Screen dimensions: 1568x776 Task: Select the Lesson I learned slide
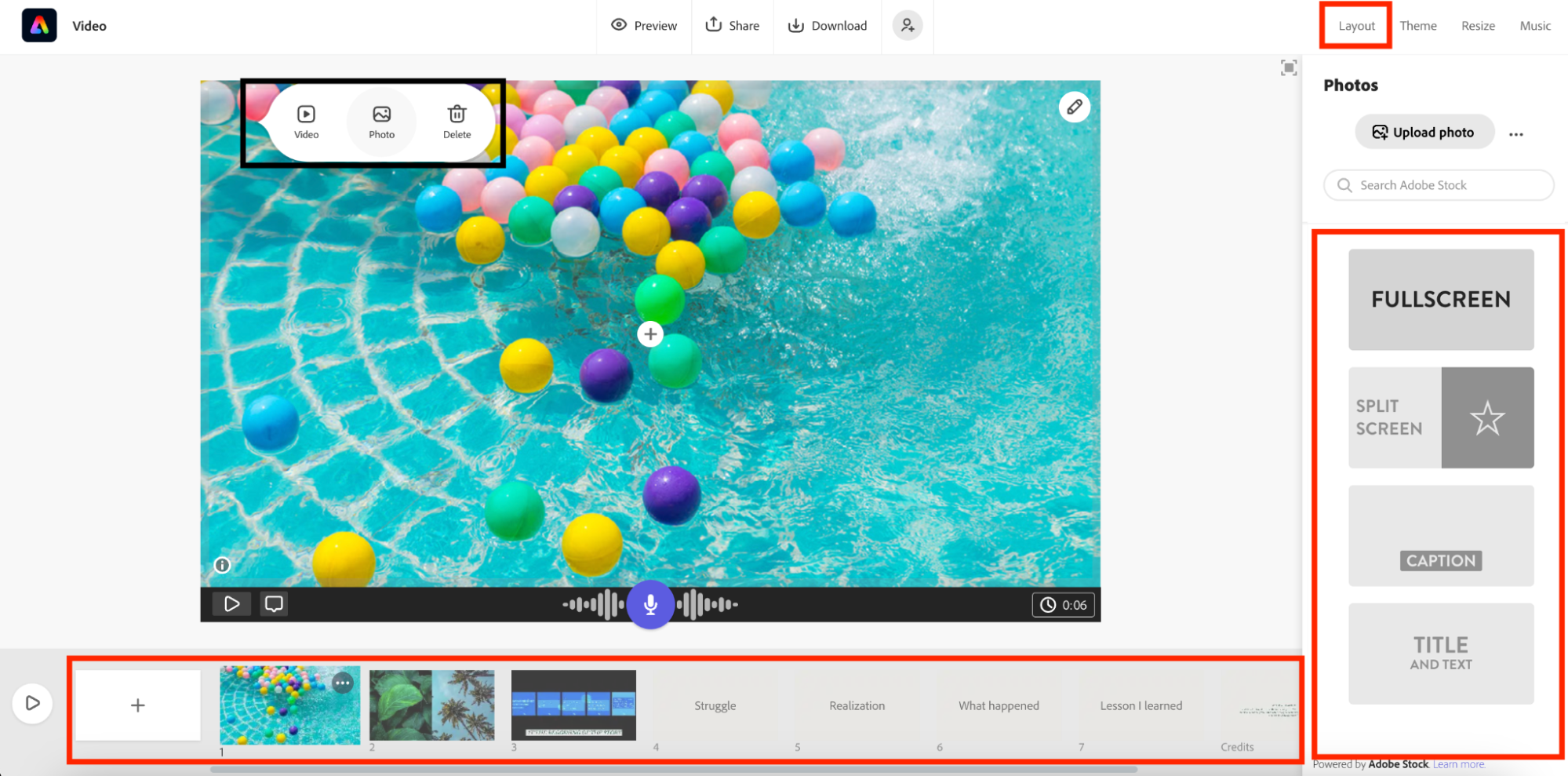pos(1141,705)
